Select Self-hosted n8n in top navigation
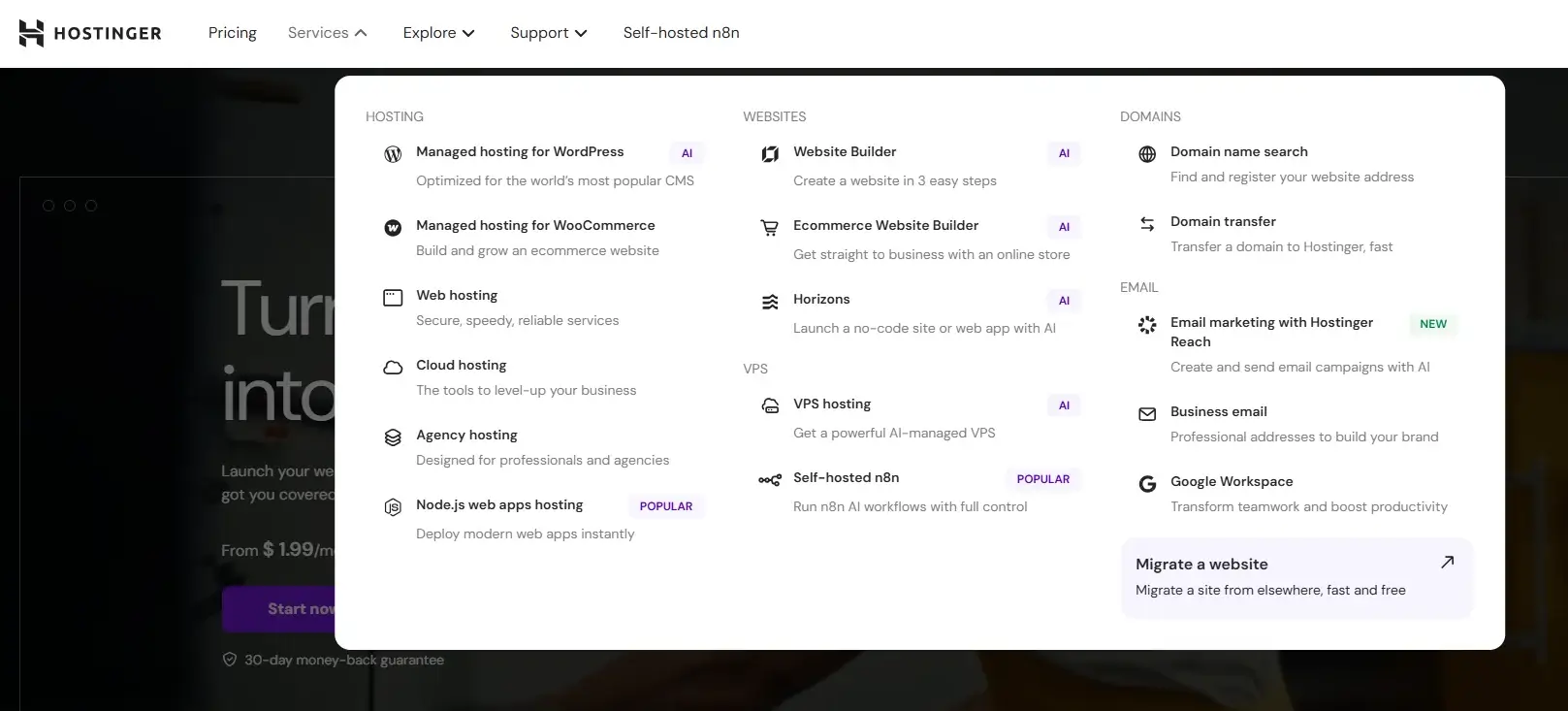Screen dimensions: 1568x711 point(681,33)
